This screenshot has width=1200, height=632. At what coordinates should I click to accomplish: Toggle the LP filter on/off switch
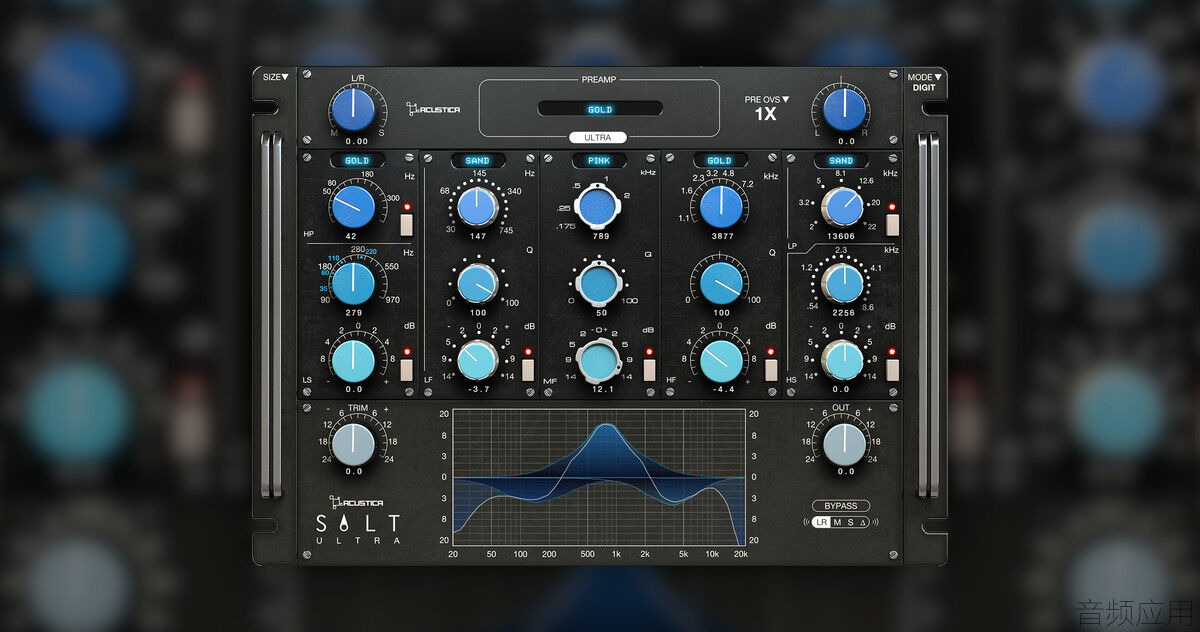tap(892, 223)
